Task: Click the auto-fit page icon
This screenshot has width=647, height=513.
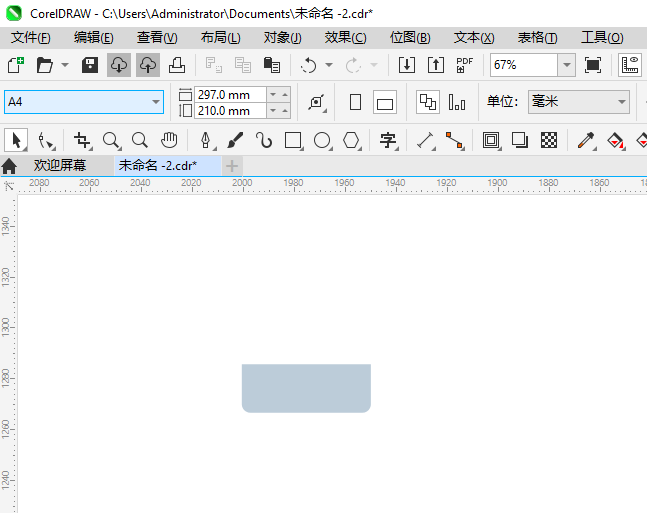Action: 316,102
